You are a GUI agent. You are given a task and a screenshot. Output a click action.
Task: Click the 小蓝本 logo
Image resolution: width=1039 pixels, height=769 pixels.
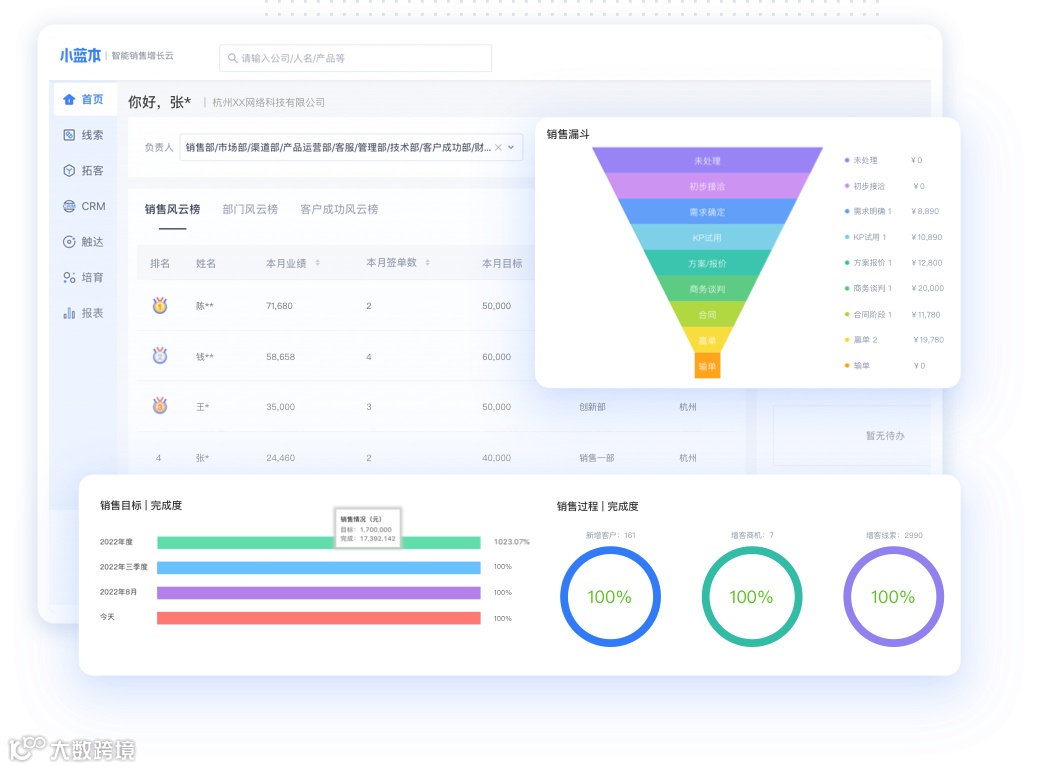[x=80, y=56]
